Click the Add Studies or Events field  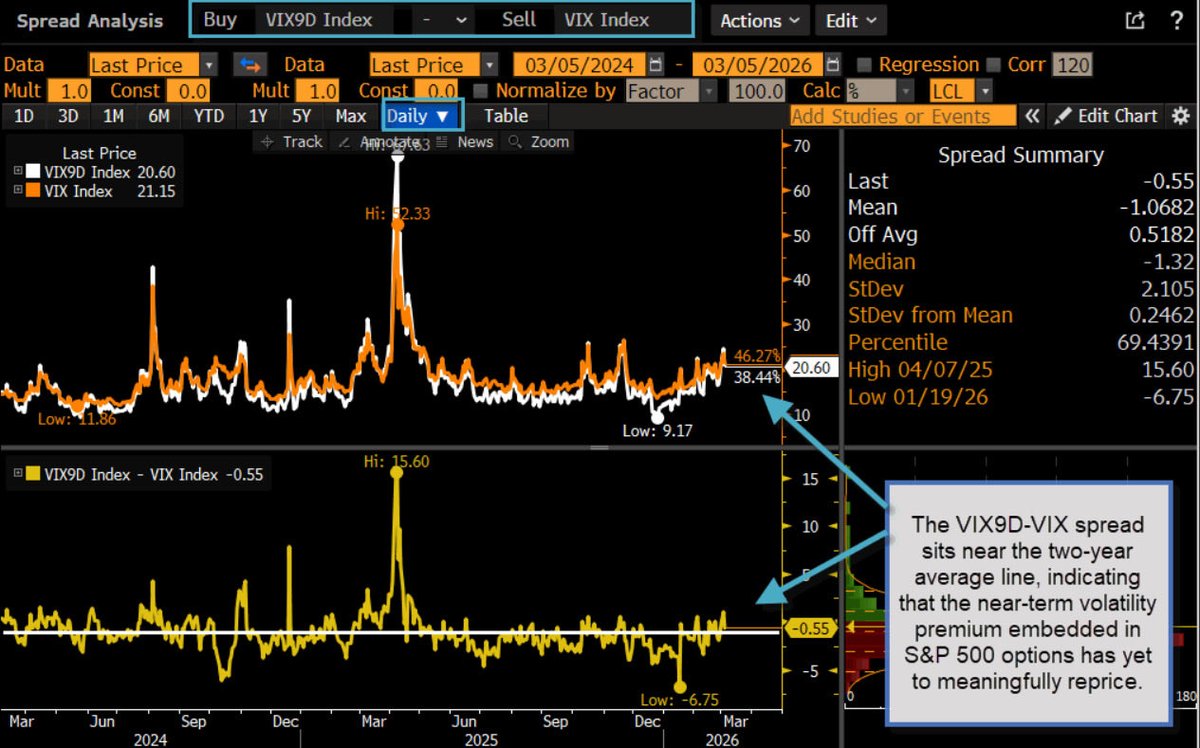pos(903,116)
